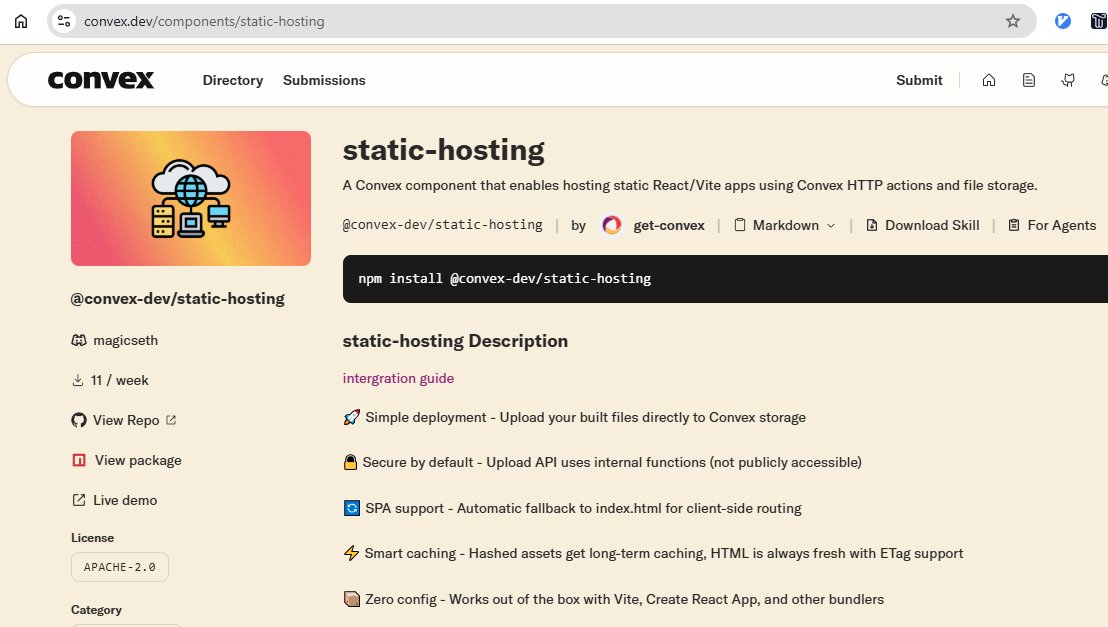Click the 'static-hosting' page title
The width and height of the screenshot is (1108, 627).
pyautogui.click(x=443, y=150)
